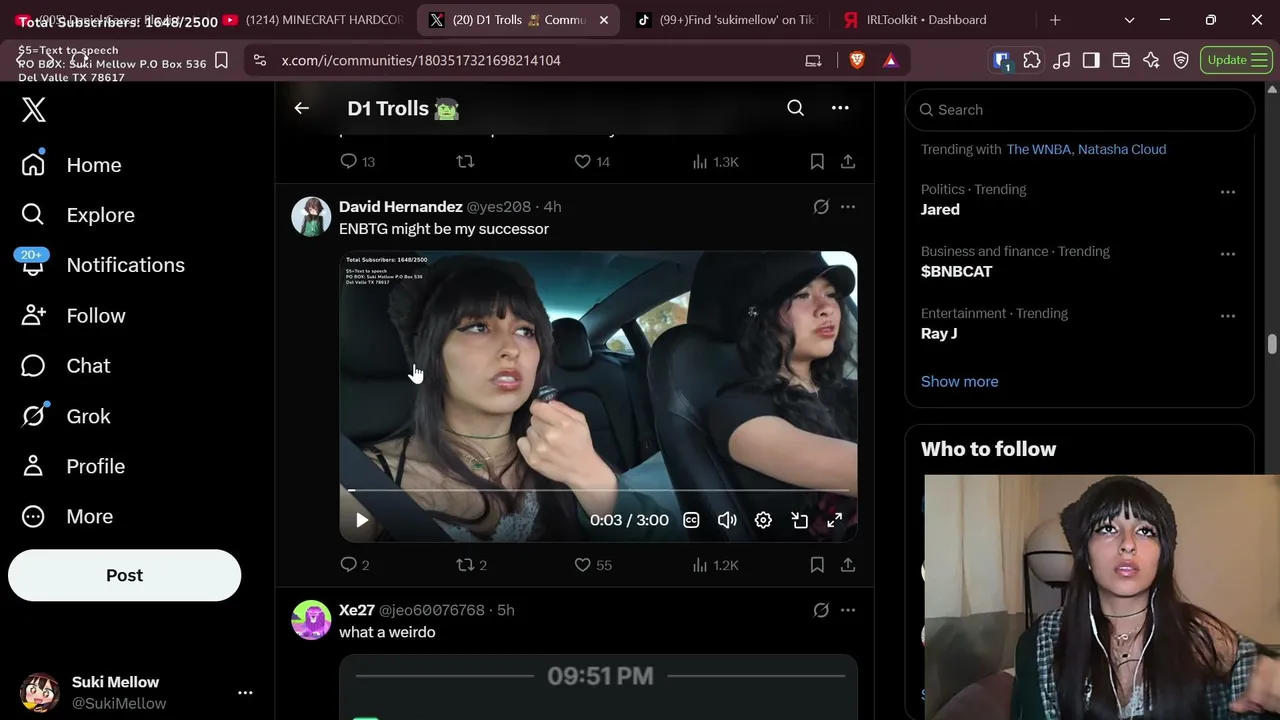
Task: Open options for the Jared trend
Action: (1228, 192)
